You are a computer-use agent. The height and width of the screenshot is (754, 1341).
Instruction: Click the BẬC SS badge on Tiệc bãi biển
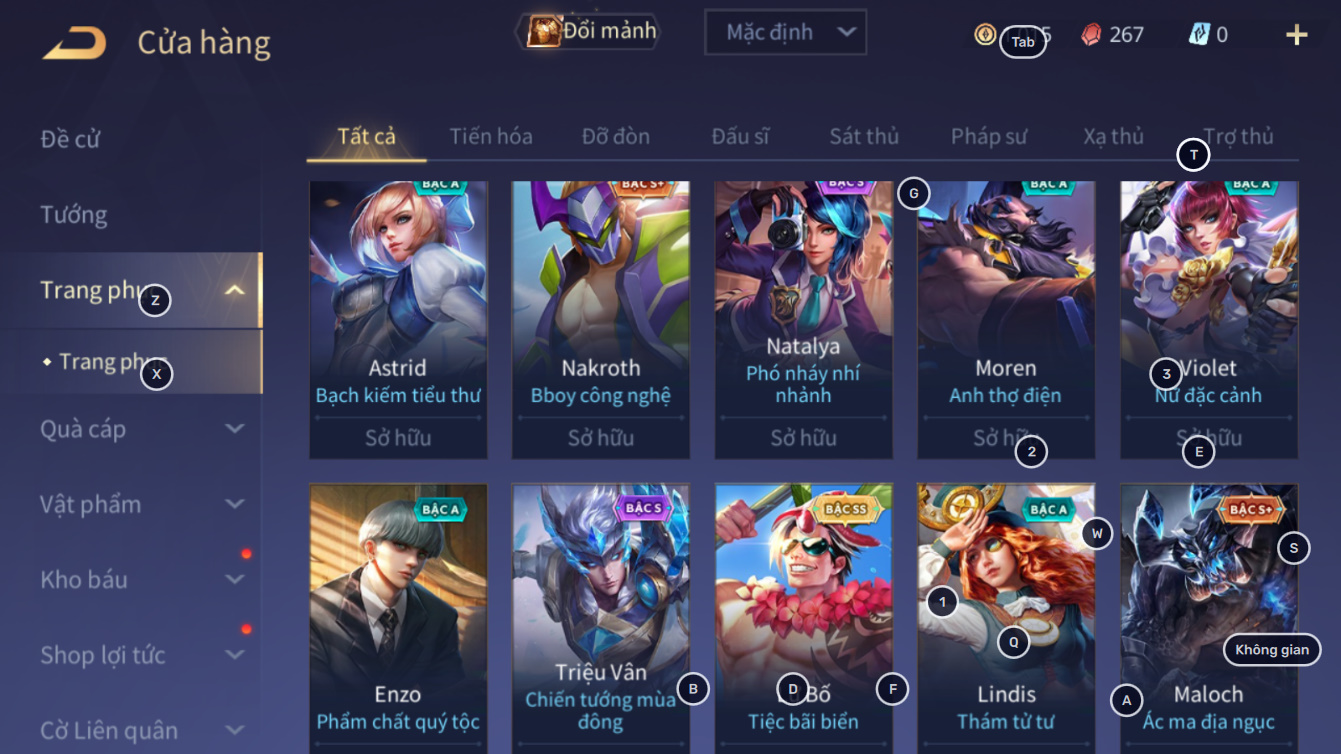[x=845, y=509]
